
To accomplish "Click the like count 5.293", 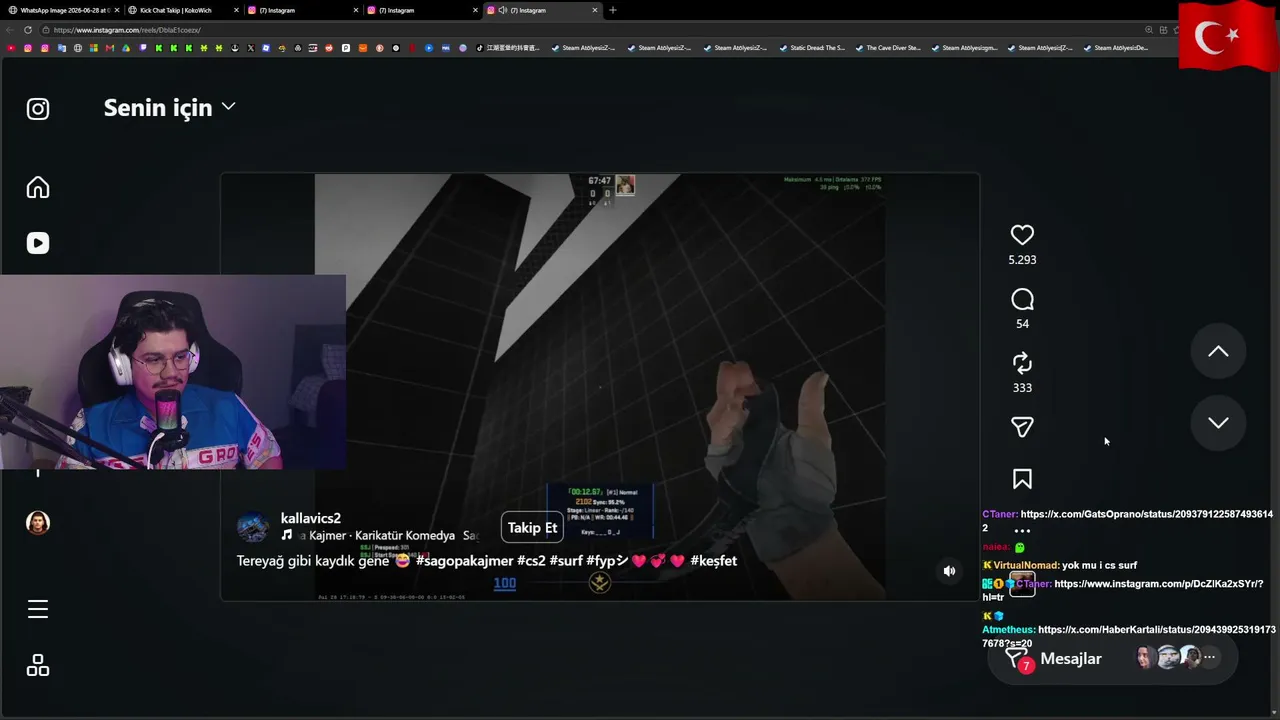I will [1022, 260].
